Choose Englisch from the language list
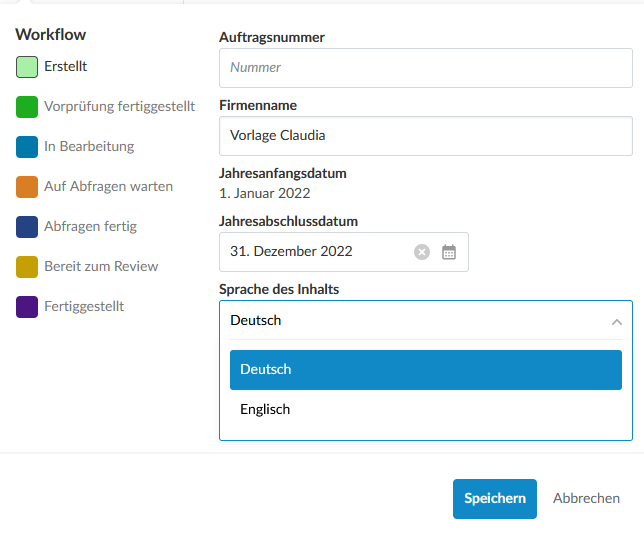Screen dimensions: 644x542 click(x=426, y=409)
